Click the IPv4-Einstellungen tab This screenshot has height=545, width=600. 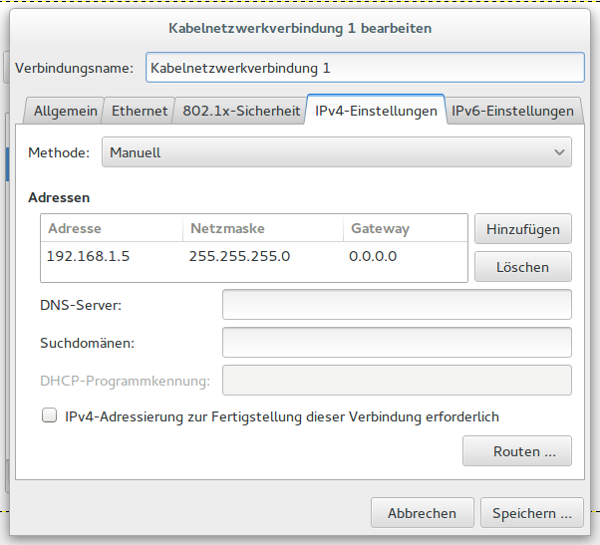click(376, 111)
